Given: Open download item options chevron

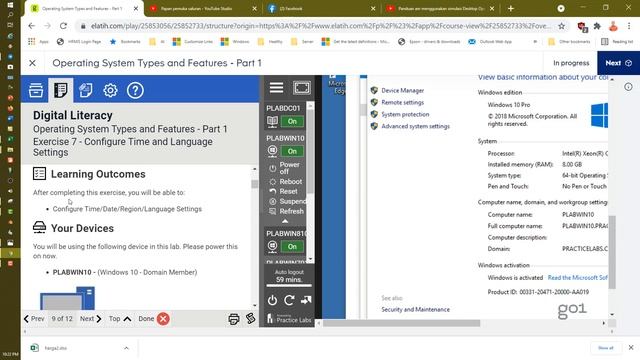Looking at the screenshot, I should tap(127, 348).
